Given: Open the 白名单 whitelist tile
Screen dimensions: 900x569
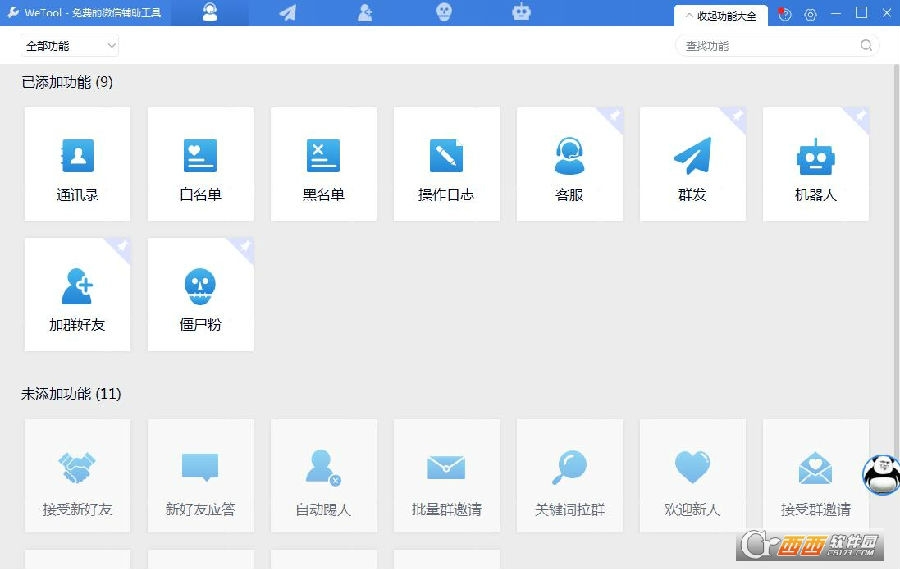Looking at the screenshot, I should 200,164.
